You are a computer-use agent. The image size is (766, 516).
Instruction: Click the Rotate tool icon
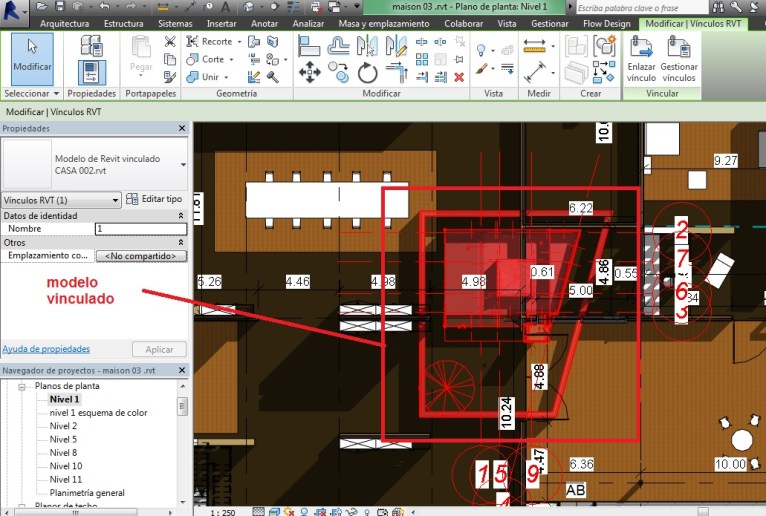tap(367, 72)
